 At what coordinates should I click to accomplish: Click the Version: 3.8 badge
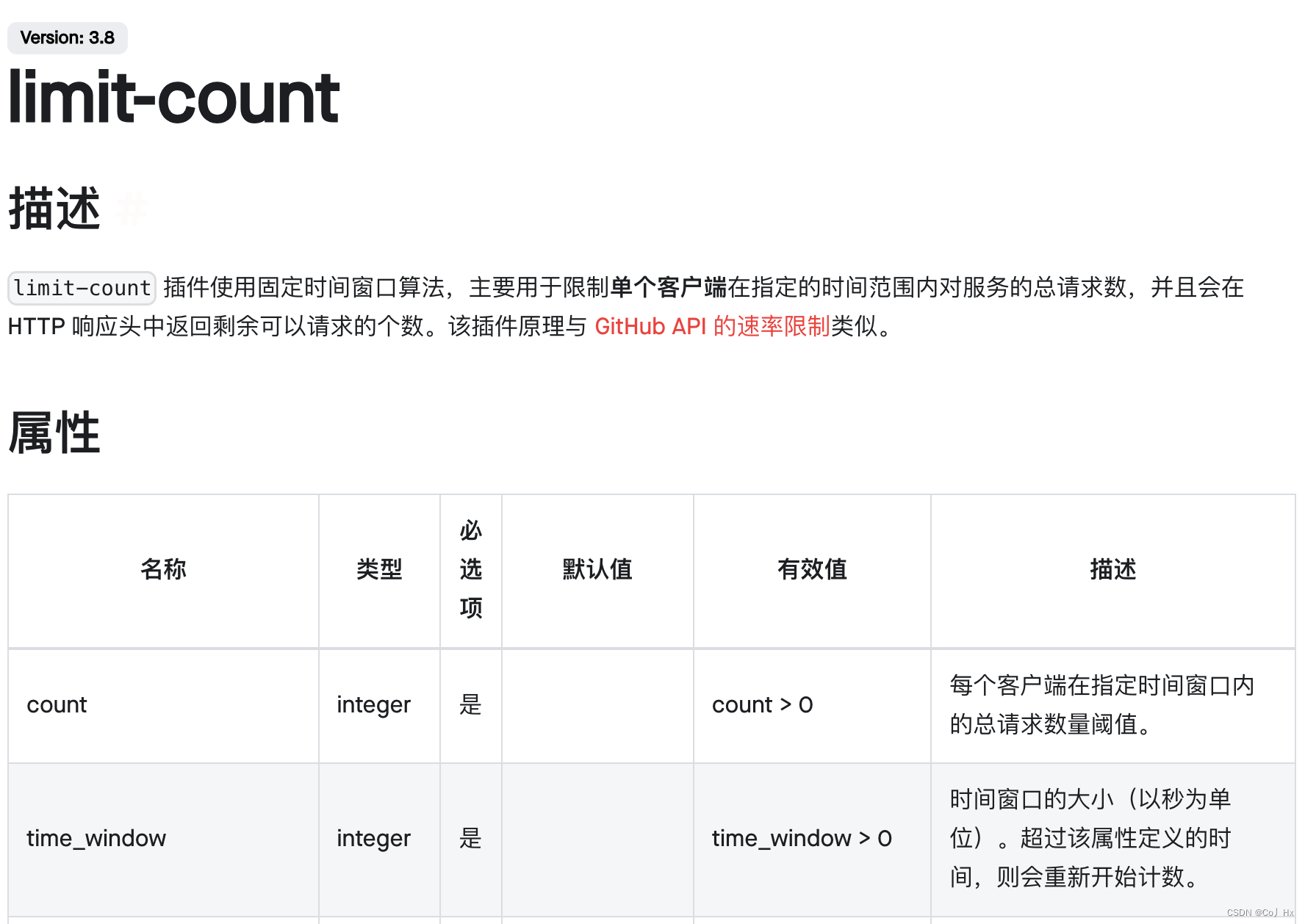67,37
